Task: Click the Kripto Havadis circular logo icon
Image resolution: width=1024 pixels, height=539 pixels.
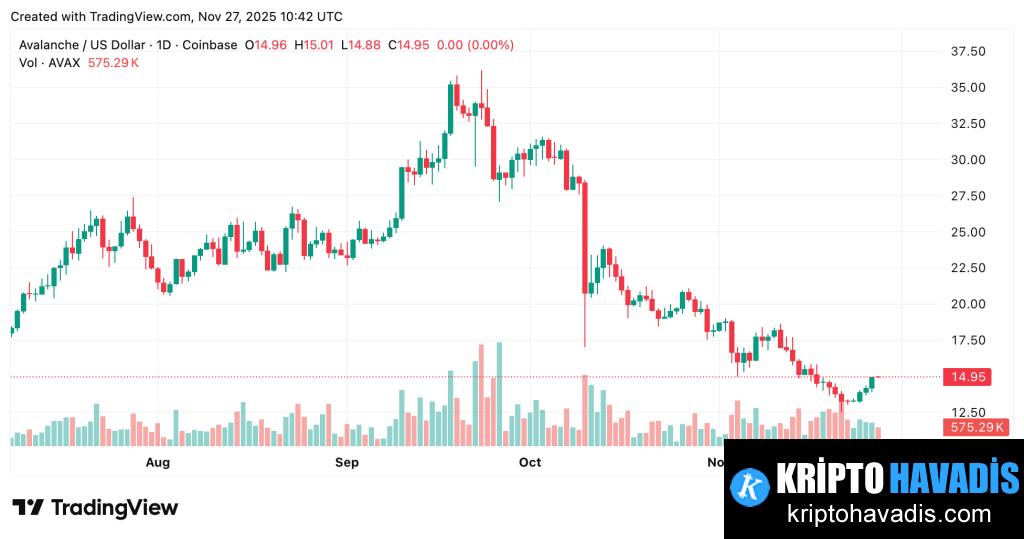Action: point(749,485)
